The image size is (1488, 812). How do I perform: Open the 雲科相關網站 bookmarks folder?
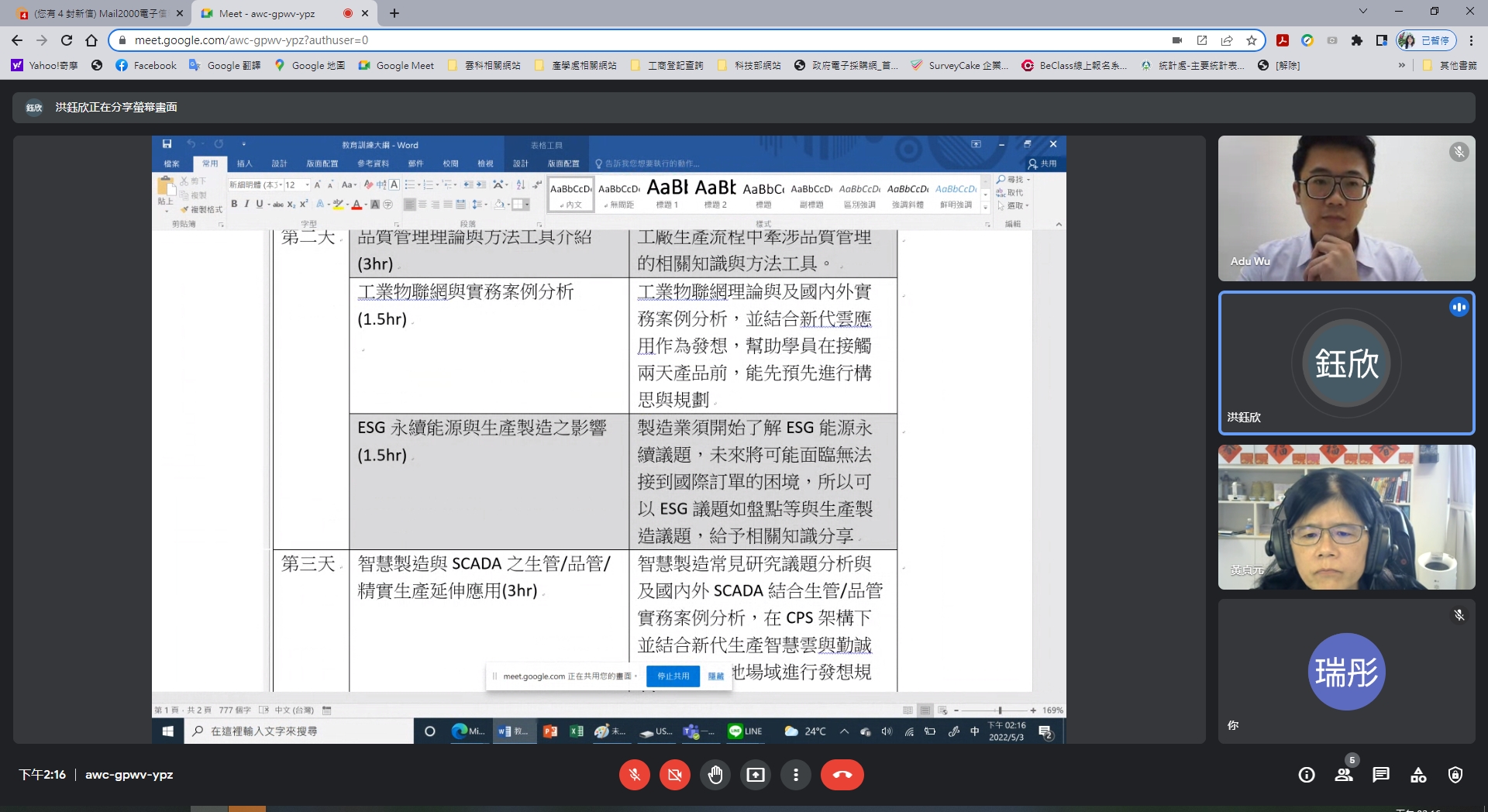[484, 66]
